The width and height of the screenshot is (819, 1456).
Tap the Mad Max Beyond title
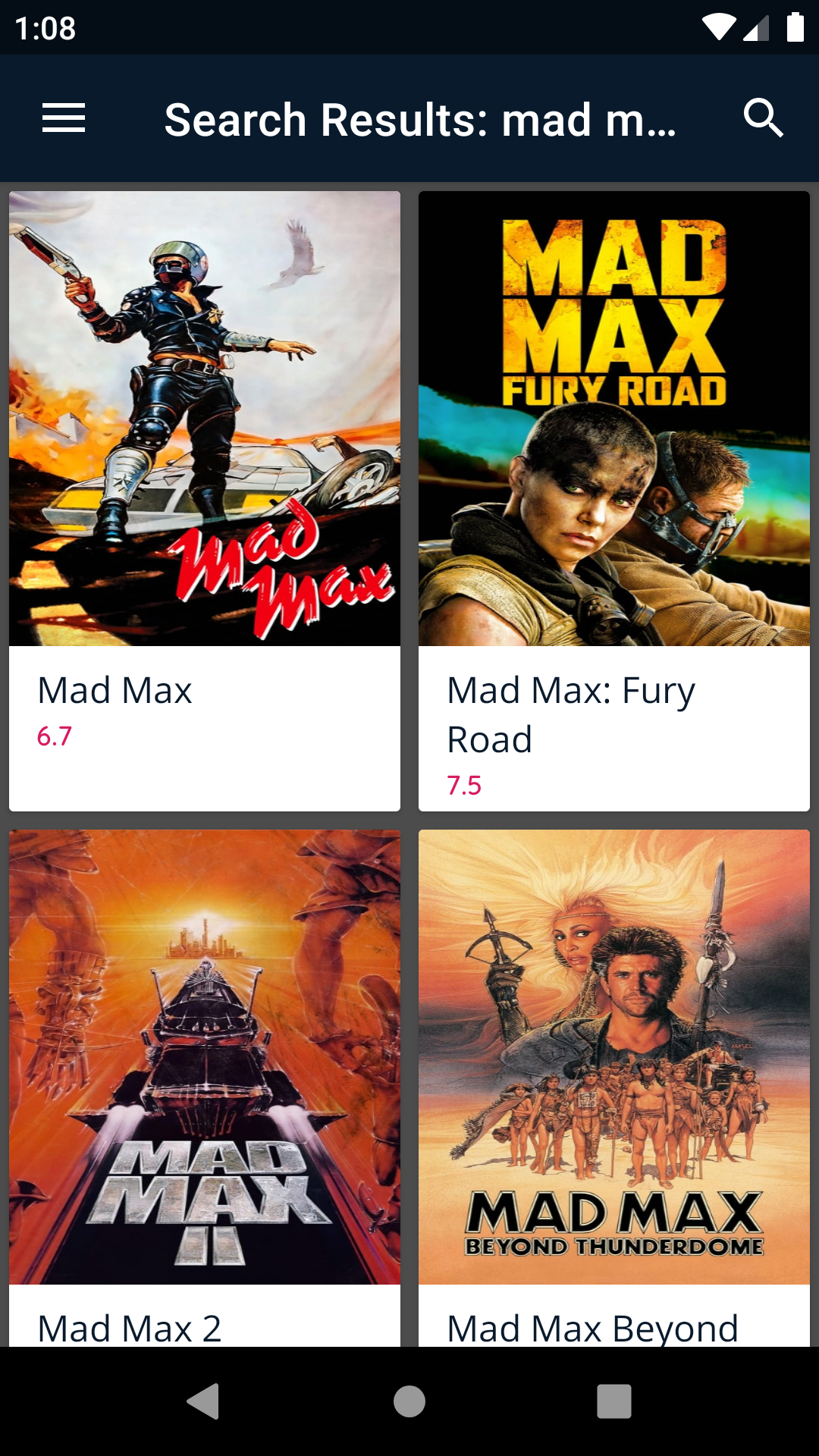(x=592, y=1328)
